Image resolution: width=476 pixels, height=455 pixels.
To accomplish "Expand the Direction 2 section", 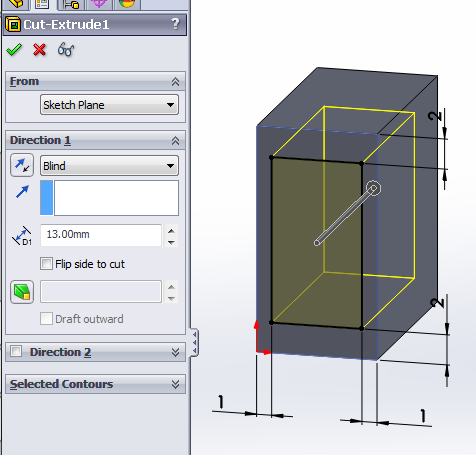I will tap(175, 352).
